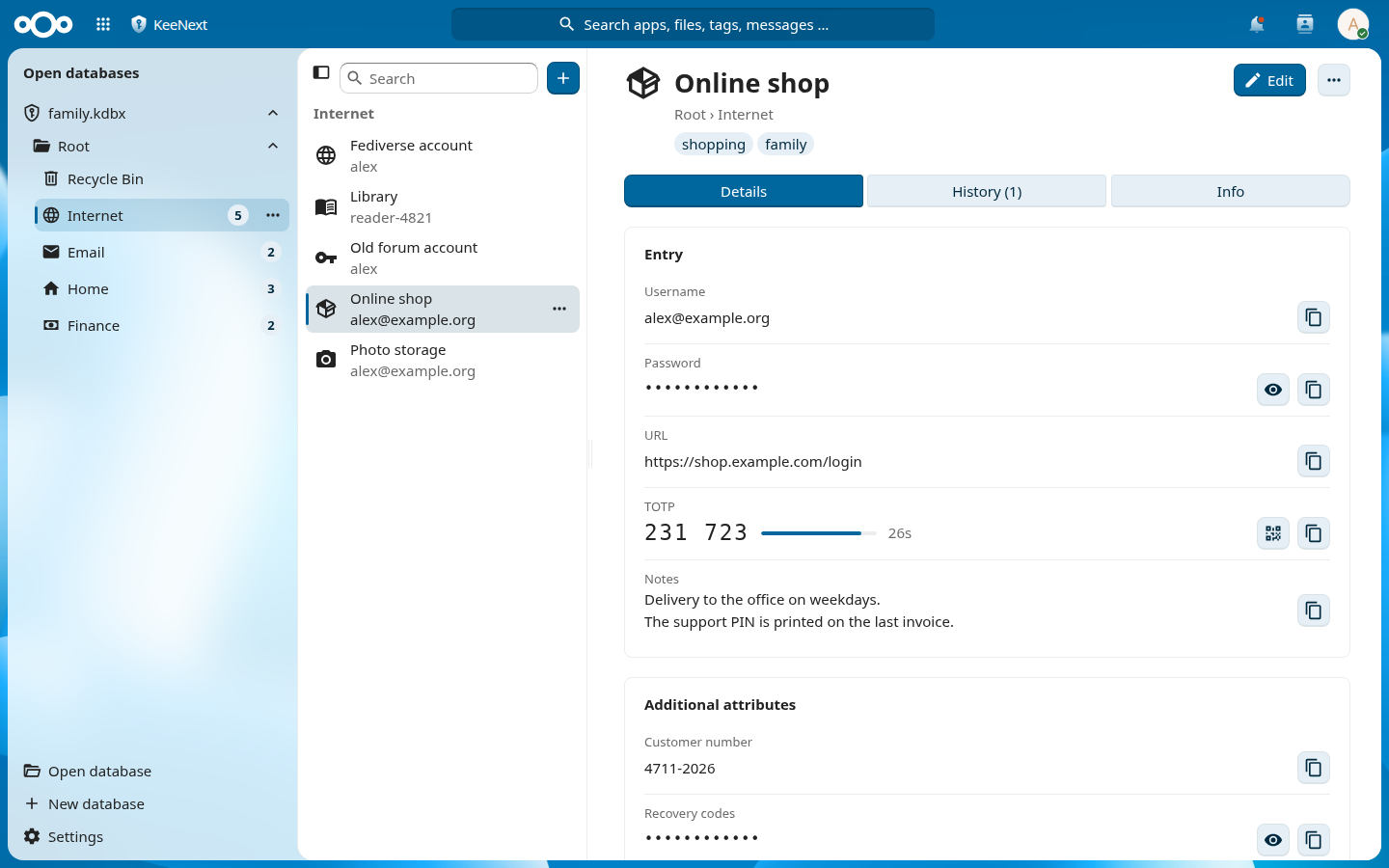Image resolution: width=1389 pixels, height=868 pixels.
Task: Open the Internet group actions menu
Action: 273,215
